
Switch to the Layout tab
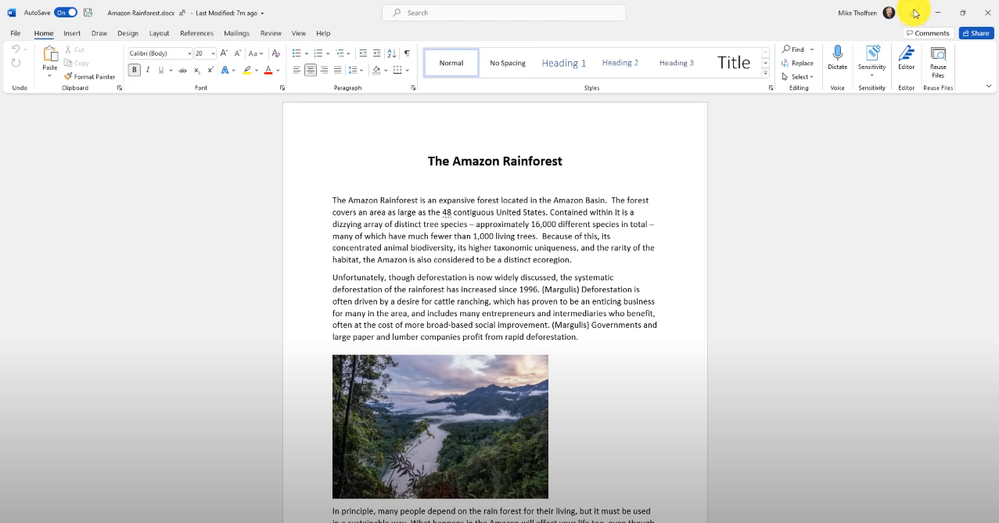click(159, 33)
